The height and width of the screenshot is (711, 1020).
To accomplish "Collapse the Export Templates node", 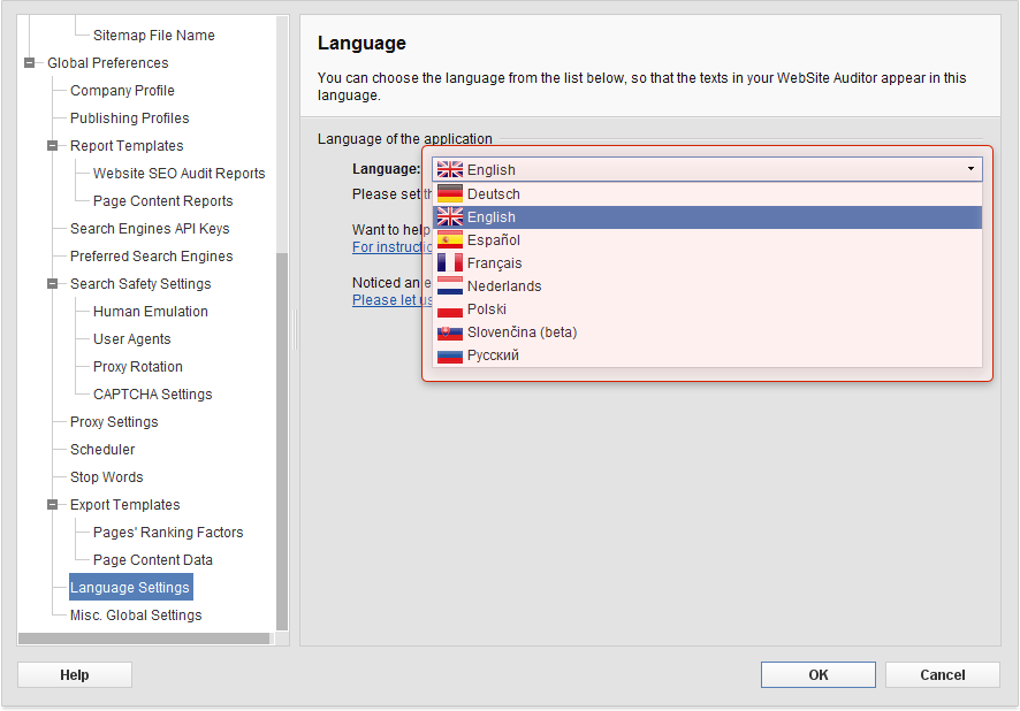I will click(x=53, y=505).
